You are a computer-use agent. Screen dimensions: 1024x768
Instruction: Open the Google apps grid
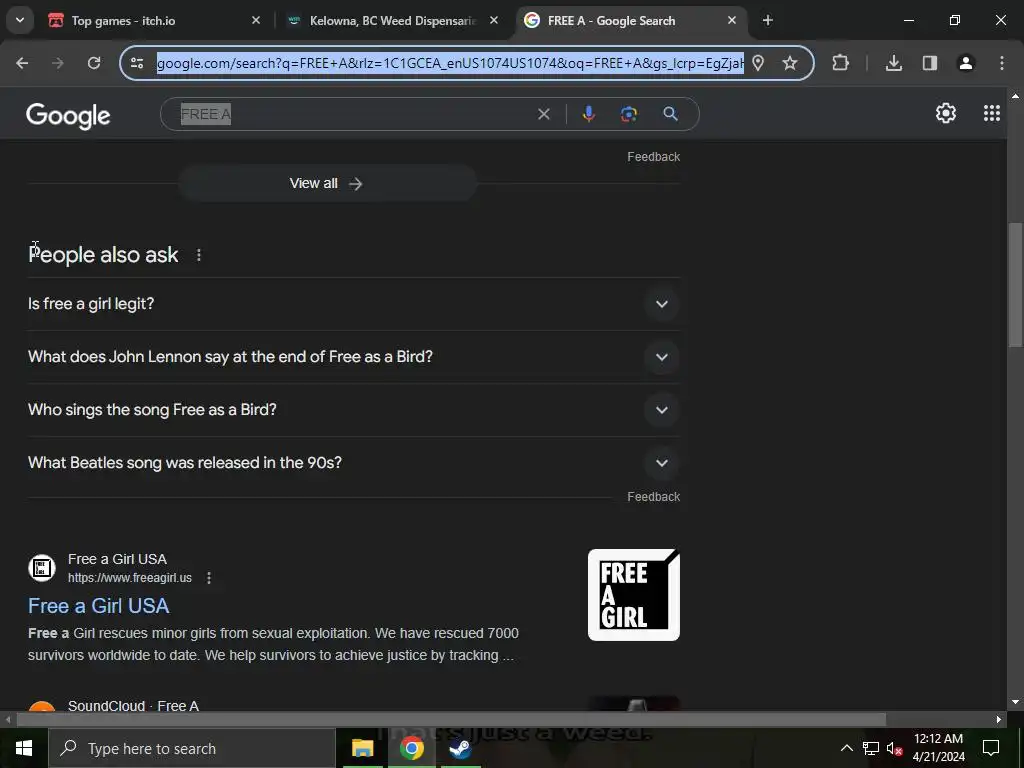click(x=991, y=114)
